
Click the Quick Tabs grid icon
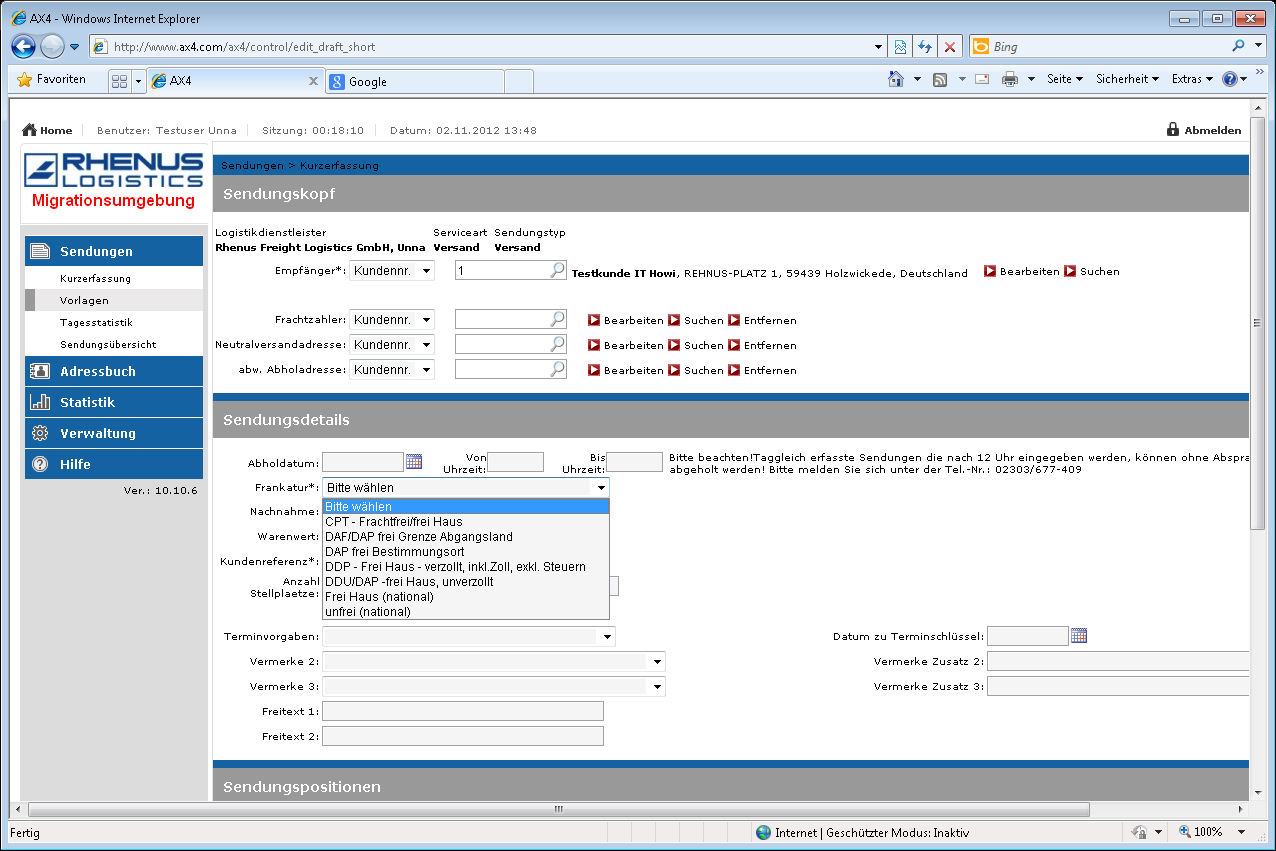pos(119,81)
